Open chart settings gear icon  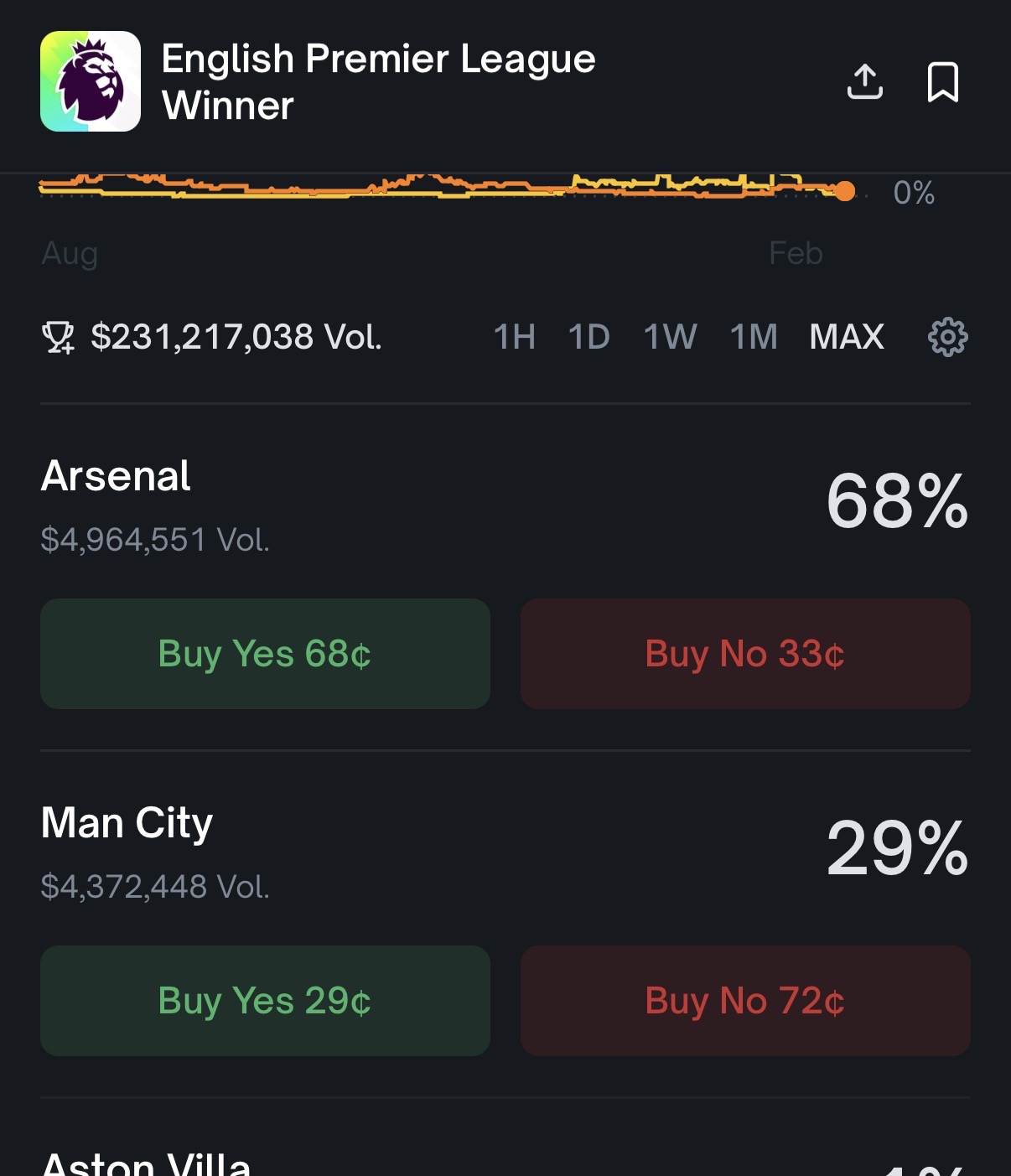[947, 337]
